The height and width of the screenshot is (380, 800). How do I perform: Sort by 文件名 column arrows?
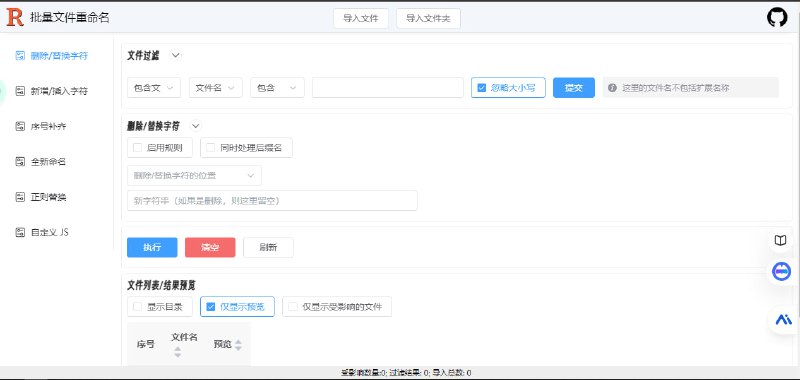(x=178, y=351)
